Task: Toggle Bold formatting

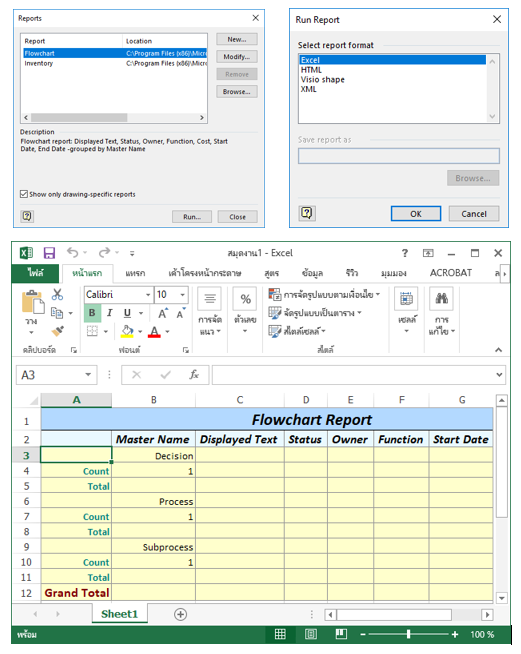Action: tap(92, 313)
